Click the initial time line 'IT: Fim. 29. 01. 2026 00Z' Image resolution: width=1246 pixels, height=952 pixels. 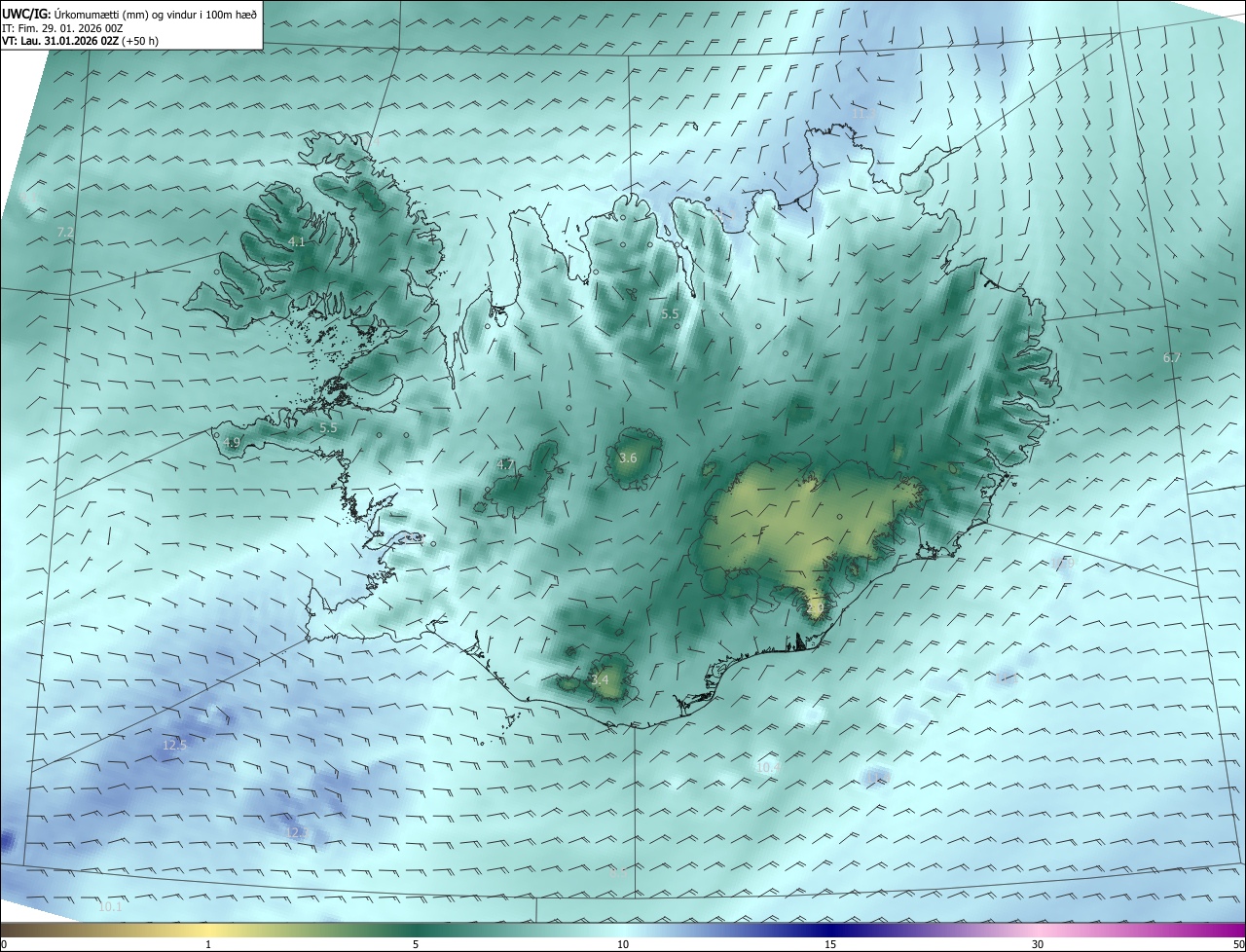(x=62, y=27)
